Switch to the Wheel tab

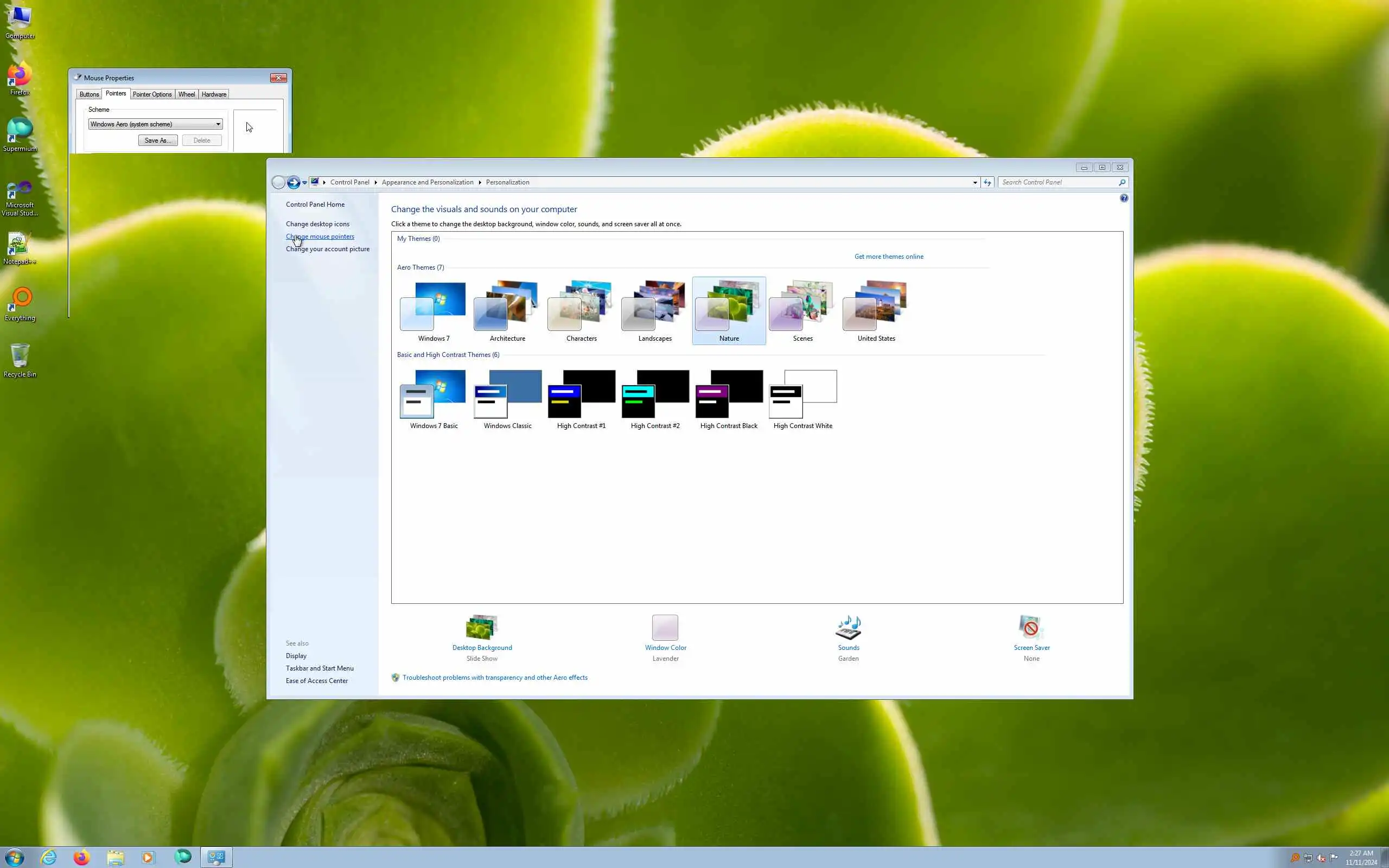(x=186, y=94)
